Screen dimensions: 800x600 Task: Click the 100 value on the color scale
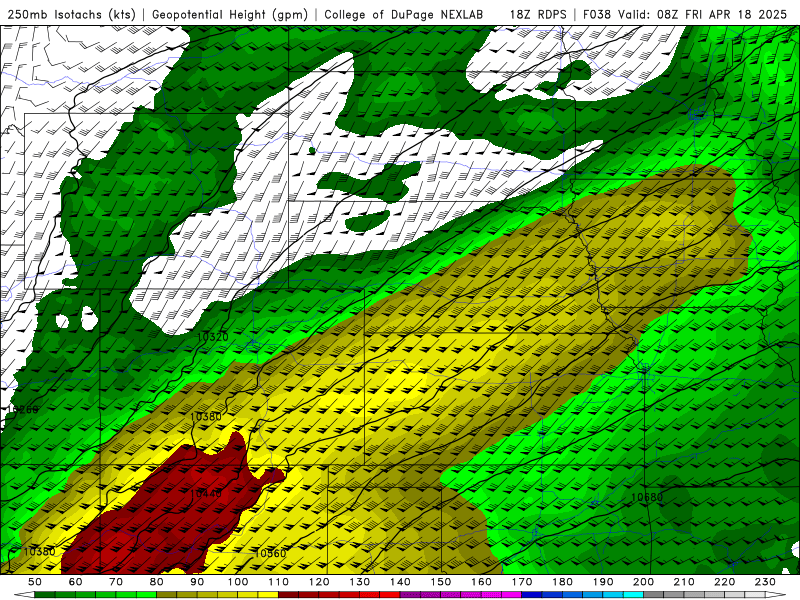[238, 582]
